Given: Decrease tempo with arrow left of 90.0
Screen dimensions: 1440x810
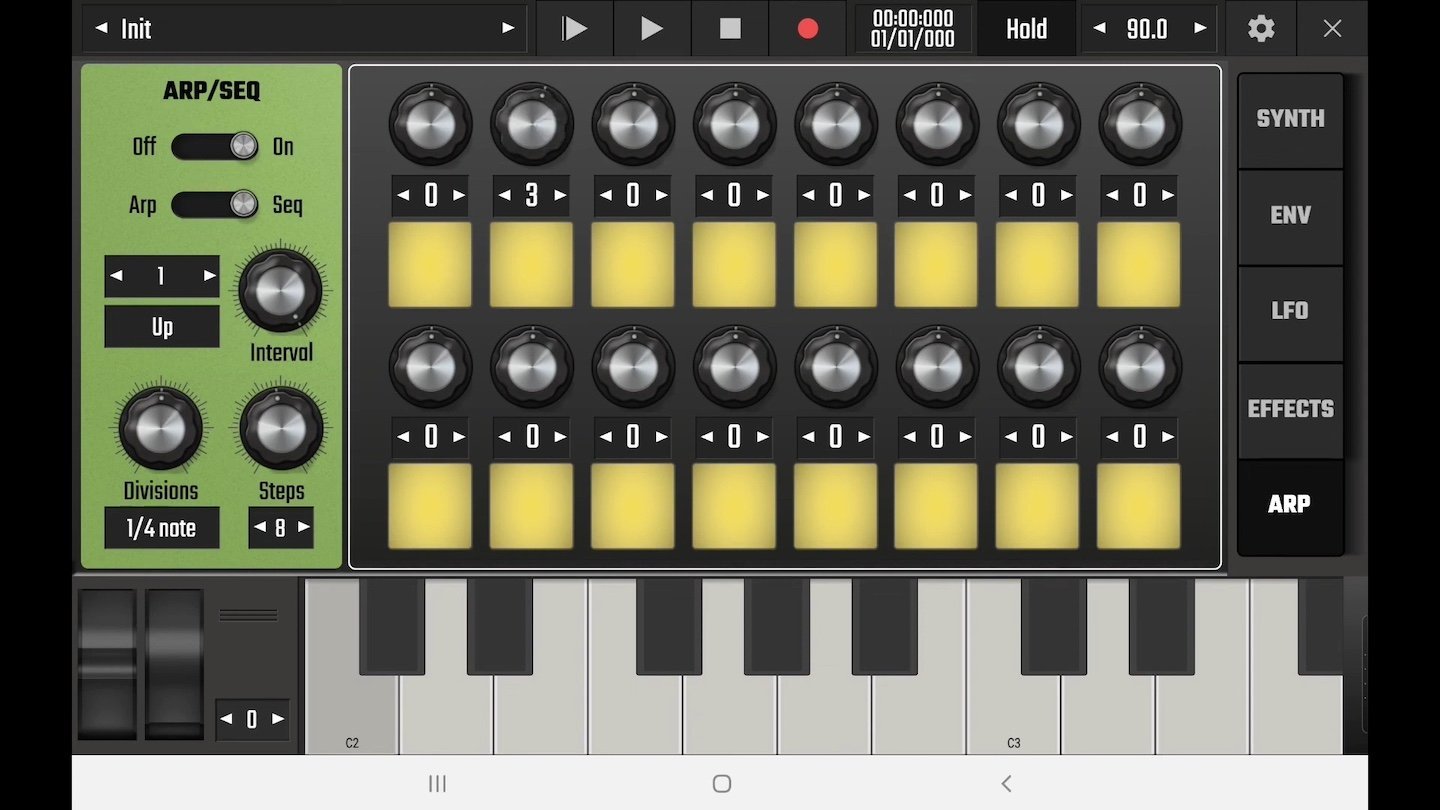Looking at the screenshot, I should pos(1100,29).
